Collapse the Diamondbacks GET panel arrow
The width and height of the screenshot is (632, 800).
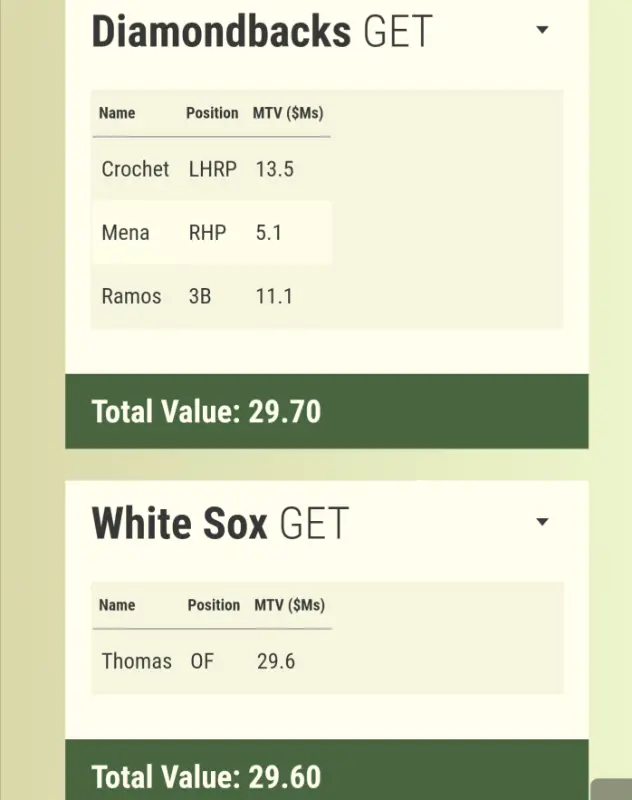click(542, 31)
